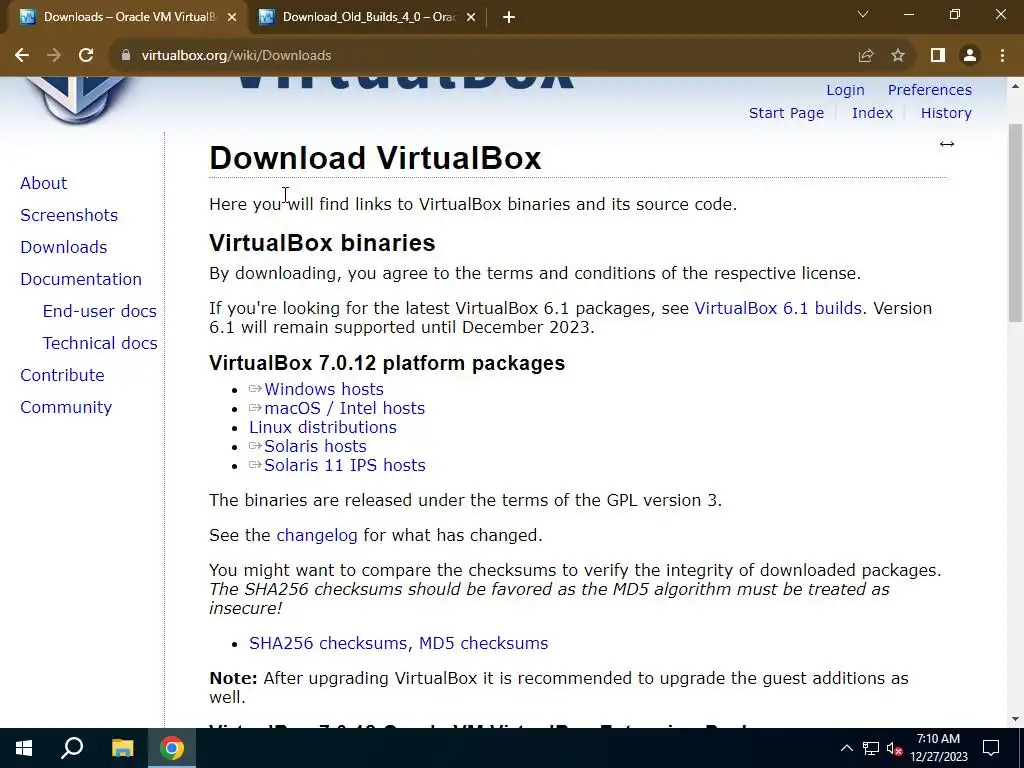Open File Explorer from the taskbar
1024x768 pixels.
122,748
